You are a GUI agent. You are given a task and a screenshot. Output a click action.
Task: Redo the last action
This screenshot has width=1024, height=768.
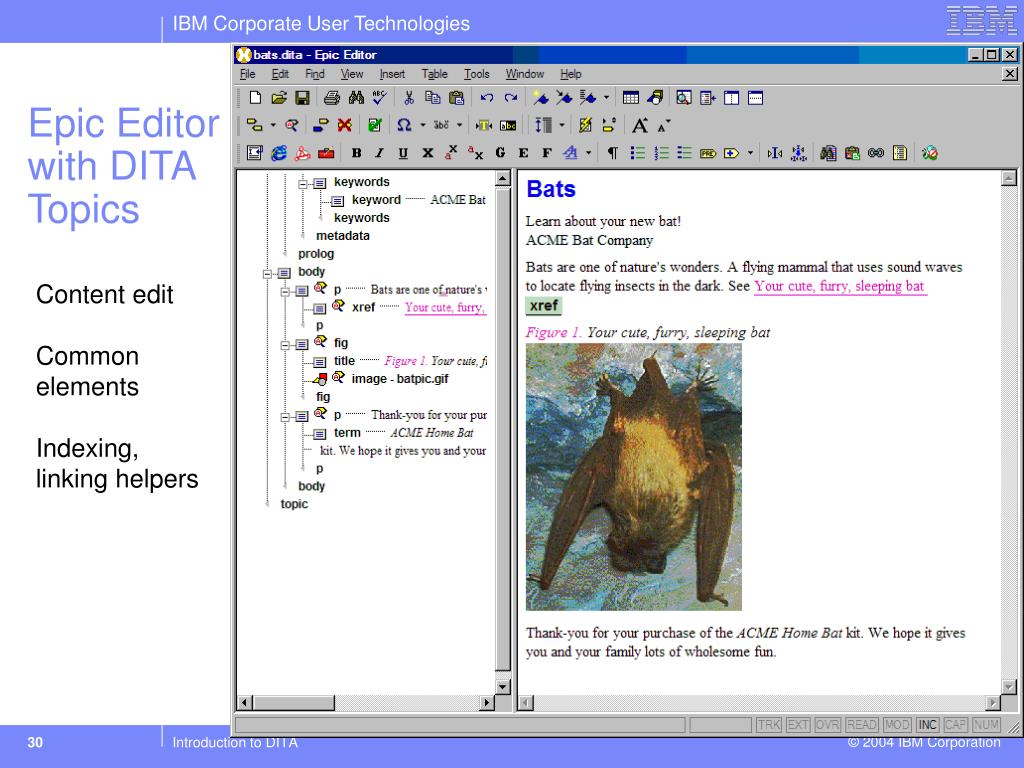point(511,98)
